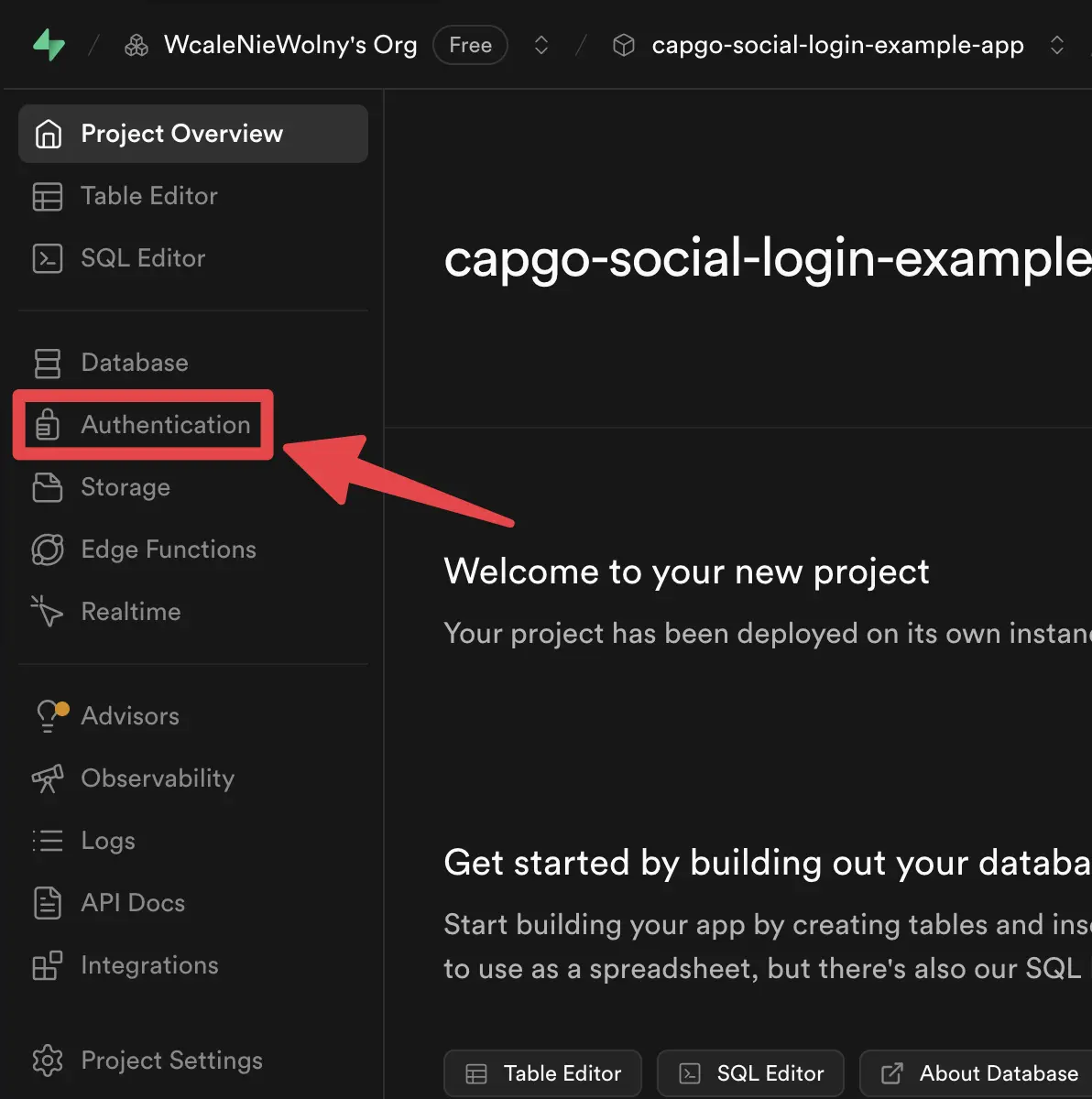The height and width of the screenshot is (1099, 1092).
Task: Open the Logs panel icon
Action: pyautogui.click(x=48, y=841)
